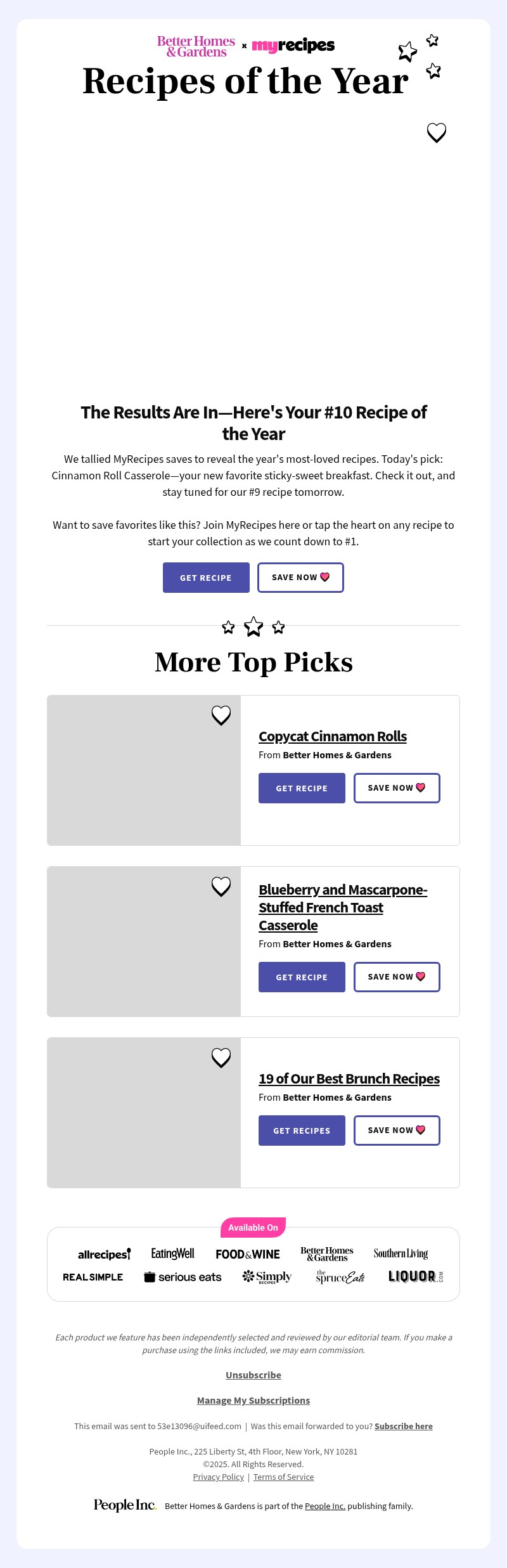Open the Simply Recipes brand logo

pyautogui.click(x=267, y=1277)
